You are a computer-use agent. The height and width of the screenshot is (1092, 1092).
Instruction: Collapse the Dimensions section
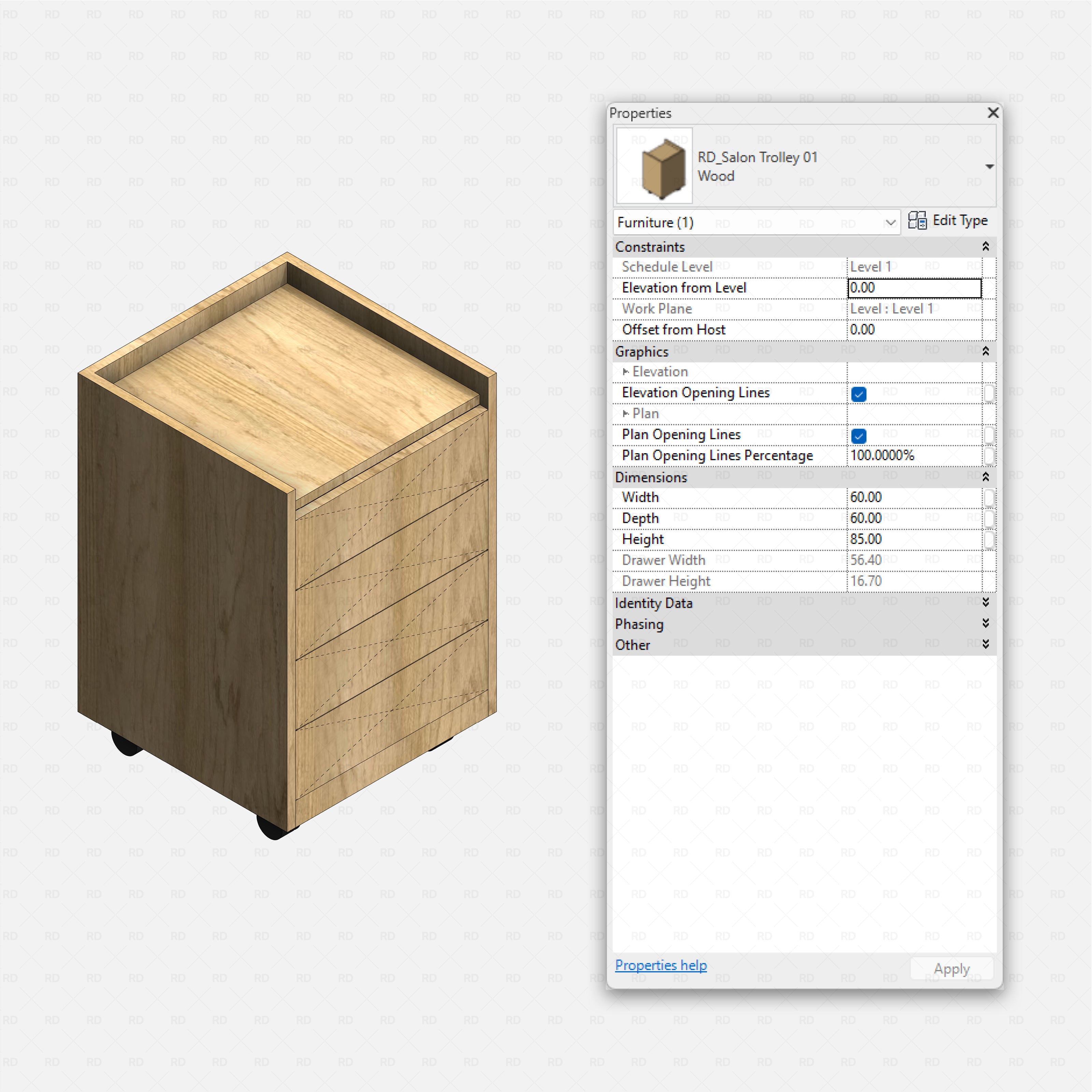point(986,476)
